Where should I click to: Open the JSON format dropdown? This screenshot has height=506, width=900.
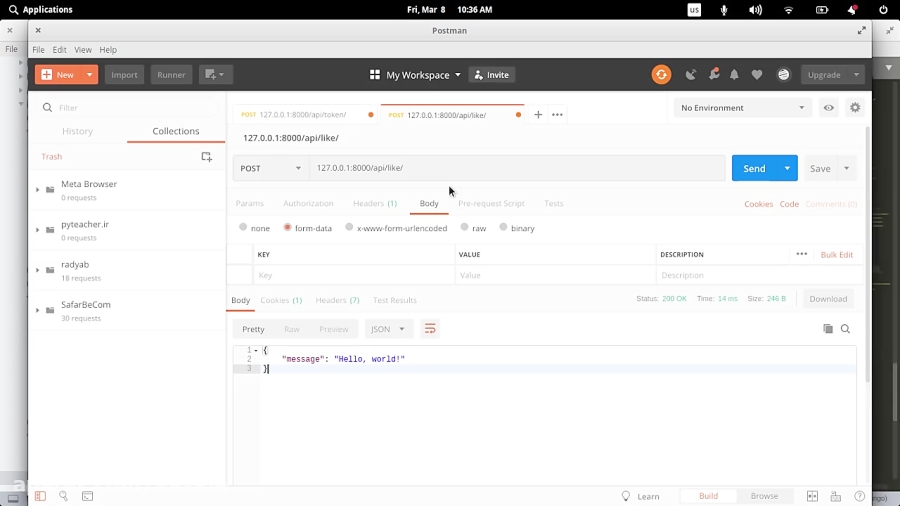pos(388,329)
